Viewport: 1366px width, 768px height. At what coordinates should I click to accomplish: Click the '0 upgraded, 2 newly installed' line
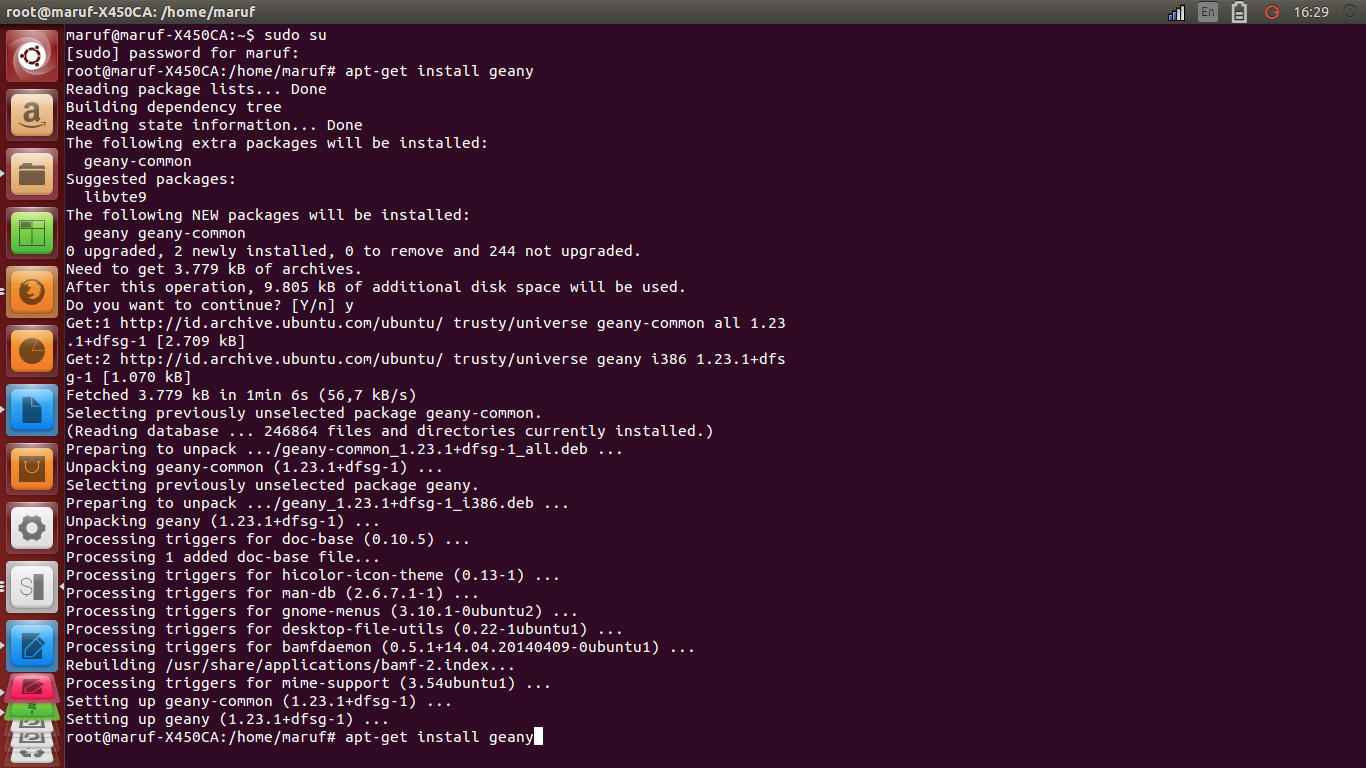coord(353,251)
